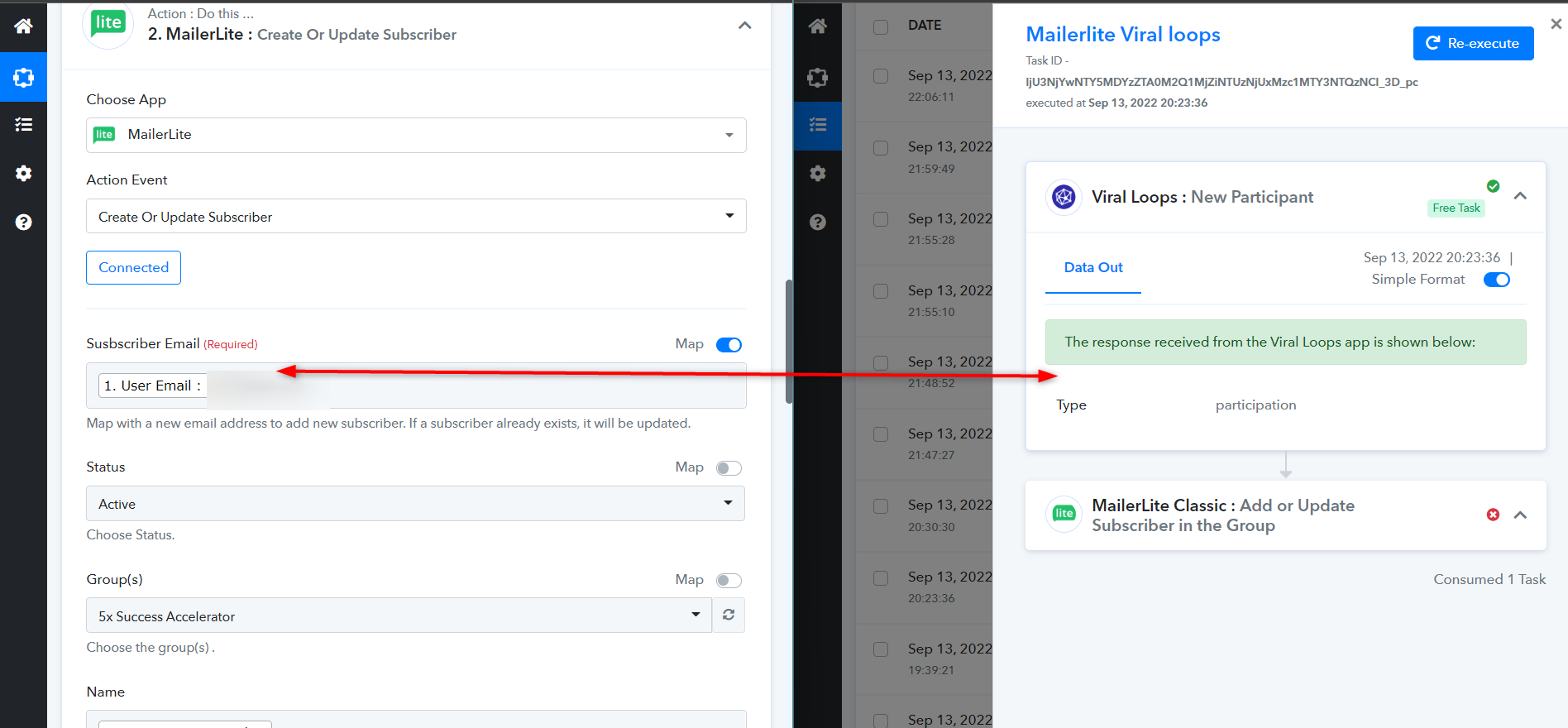Click the Sep 13, 2022 19:39:21 entry
1568x728 pixels.
click(x=949, y=659)
